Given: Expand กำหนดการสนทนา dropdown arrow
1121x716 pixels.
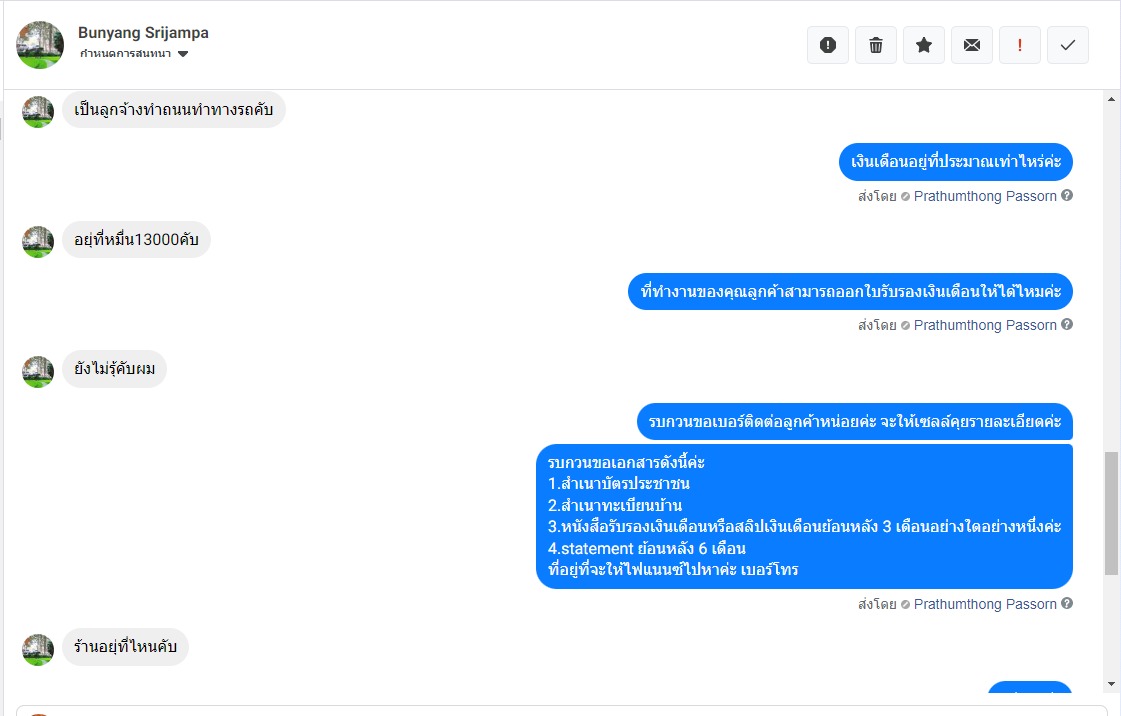Looking at the screenshot, I should tap(183, 54).
